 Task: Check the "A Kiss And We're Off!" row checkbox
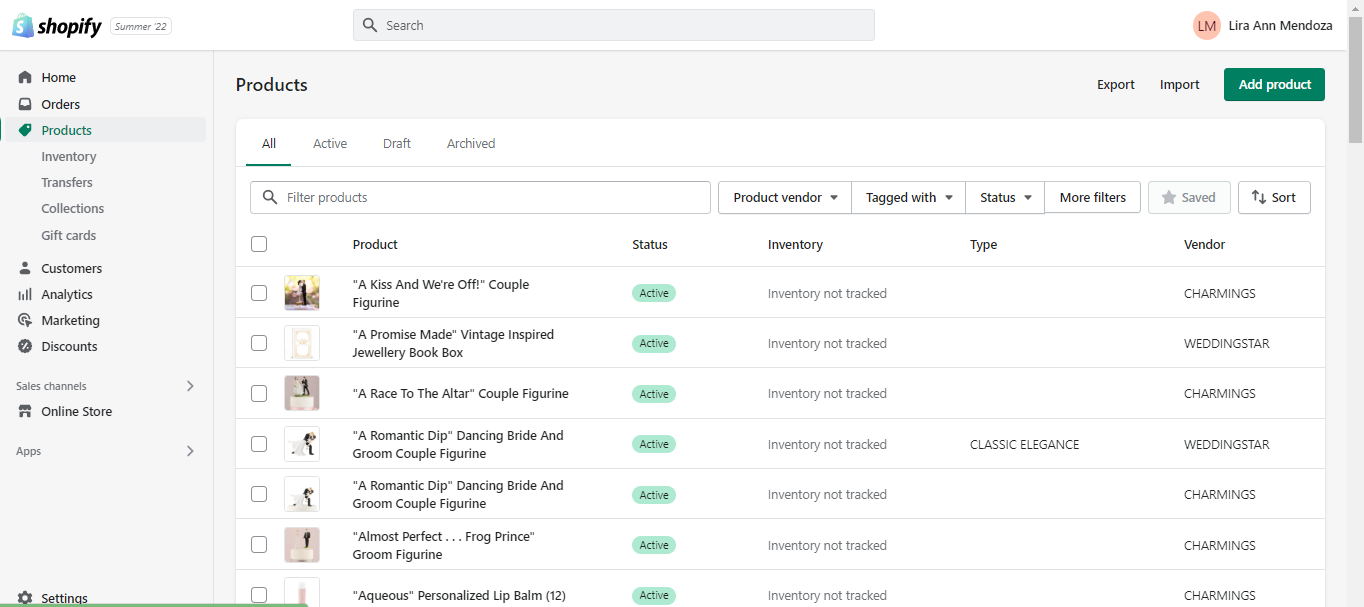point(259,293)
